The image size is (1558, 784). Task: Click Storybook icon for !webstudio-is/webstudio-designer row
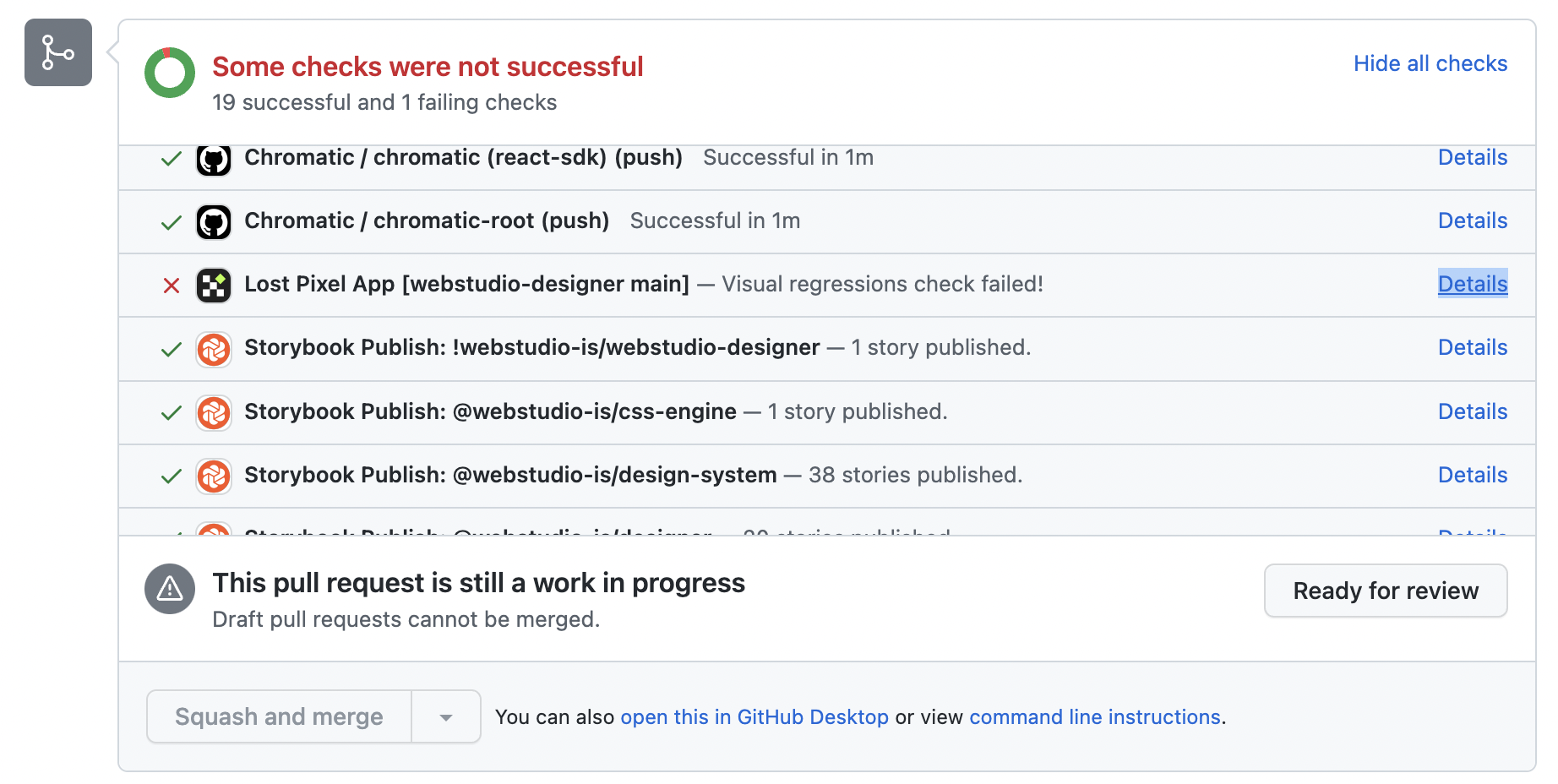pos(214,349)
